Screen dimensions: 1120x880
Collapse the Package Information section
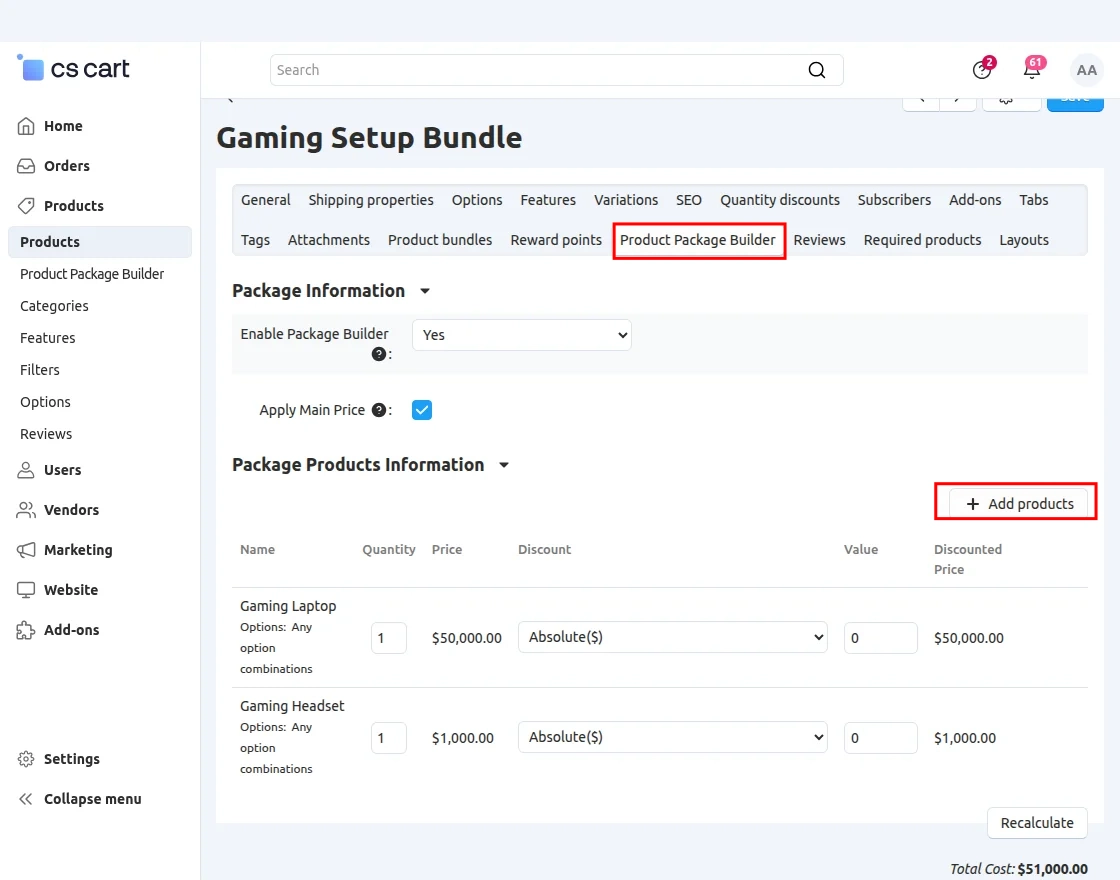click(x=424, y=291)
